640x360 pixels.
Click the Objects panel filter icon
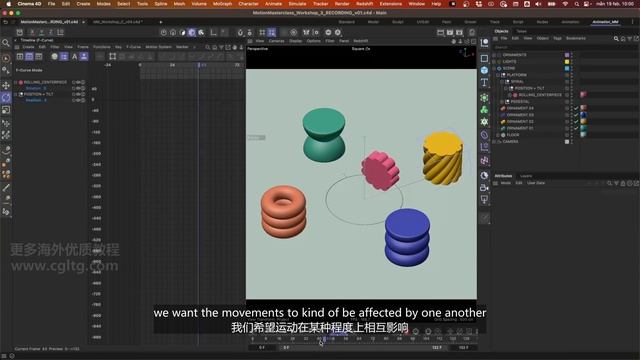pyautogui.click(x=629, y=38)
